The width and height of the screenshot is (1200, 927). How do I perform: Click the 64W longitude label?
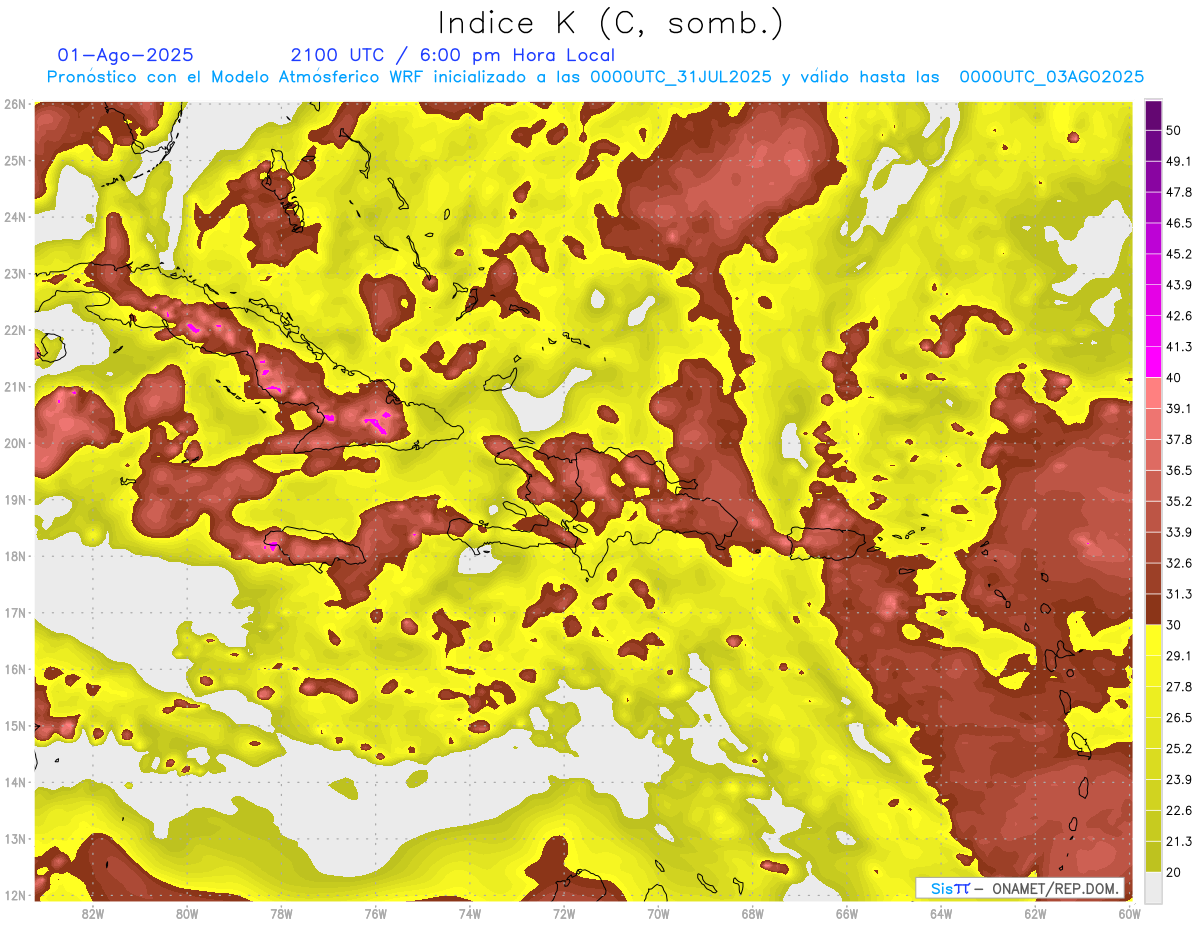point(941,913)
